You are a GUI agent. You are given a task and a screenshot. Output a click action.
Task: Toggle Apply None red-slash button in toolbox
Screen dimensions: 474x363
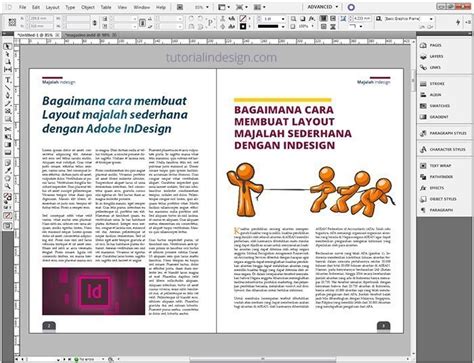click(x=7, y=216)
